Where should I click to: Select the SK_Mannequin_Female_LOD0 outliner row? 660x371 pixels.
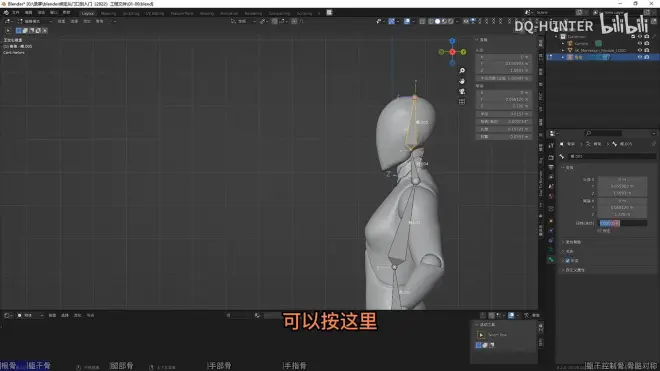601,50
